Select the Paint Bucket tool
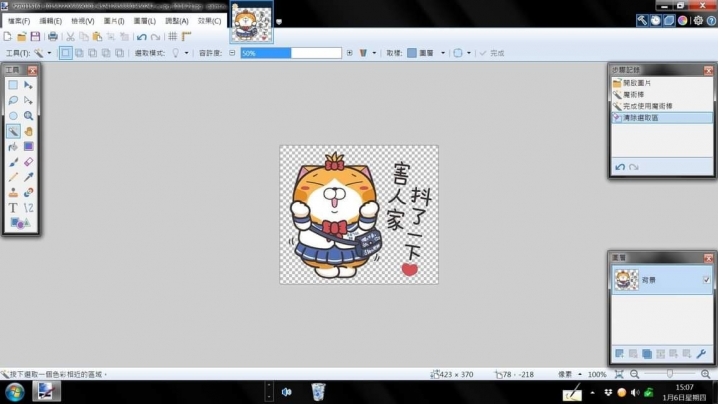The image size is (720, 404). coord(13,146)
